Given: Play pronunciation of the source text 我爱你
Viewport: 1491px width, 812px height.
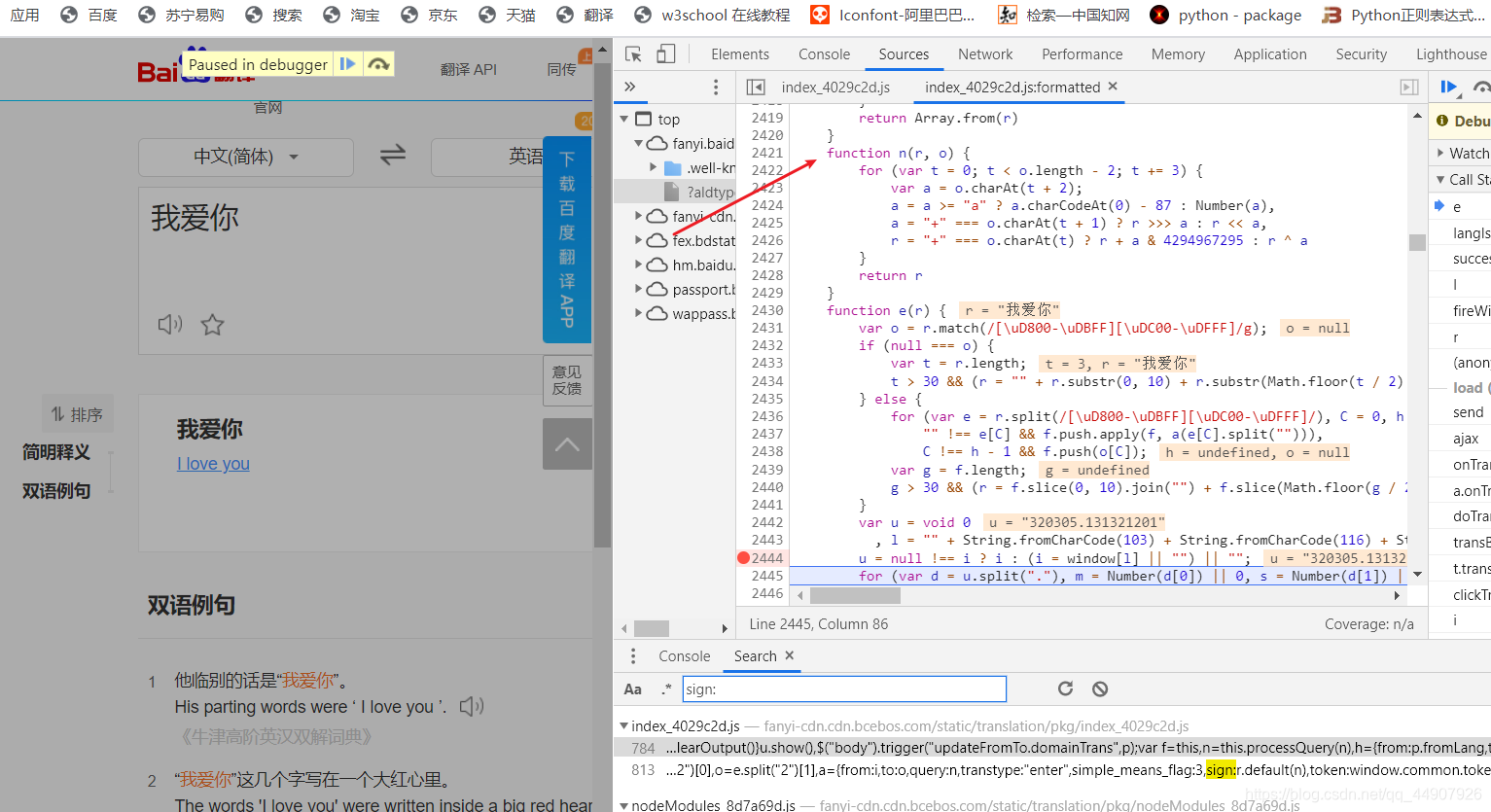Looking at the screenshot, I should 170,324.
